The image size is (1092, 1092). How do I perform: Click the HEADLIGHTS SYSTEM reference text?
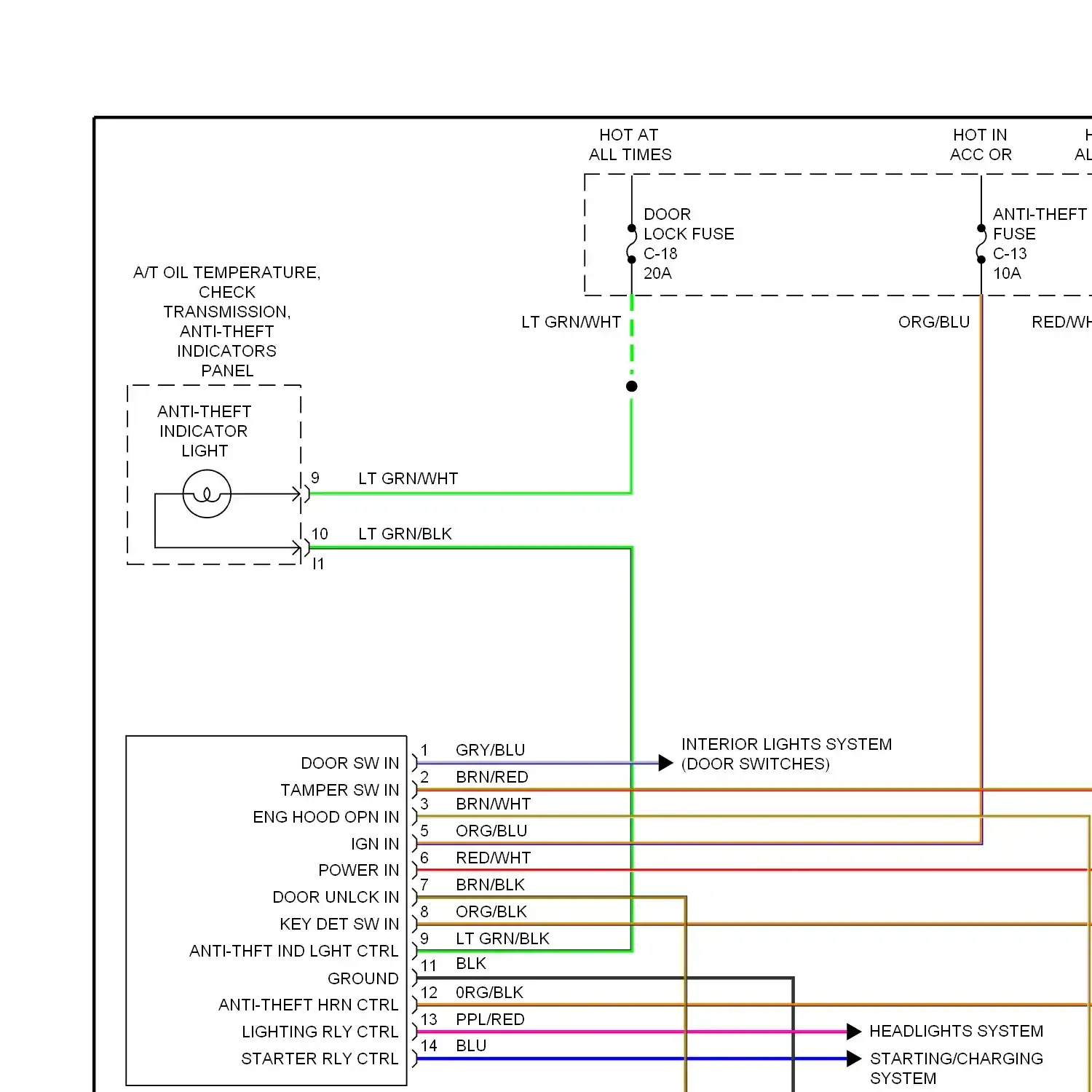tap(956, 1031)
